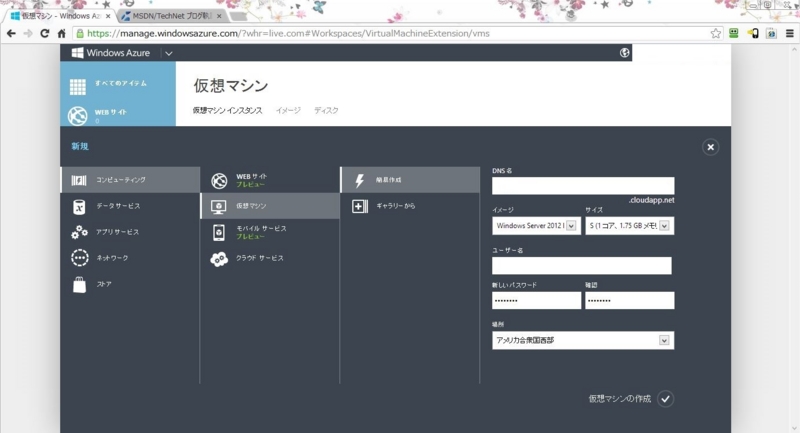Image resolution: width=800 pixels, height=433 pixels.
Task: Click the green extension icon in toolbar
Action: click(x=734, y=34)
